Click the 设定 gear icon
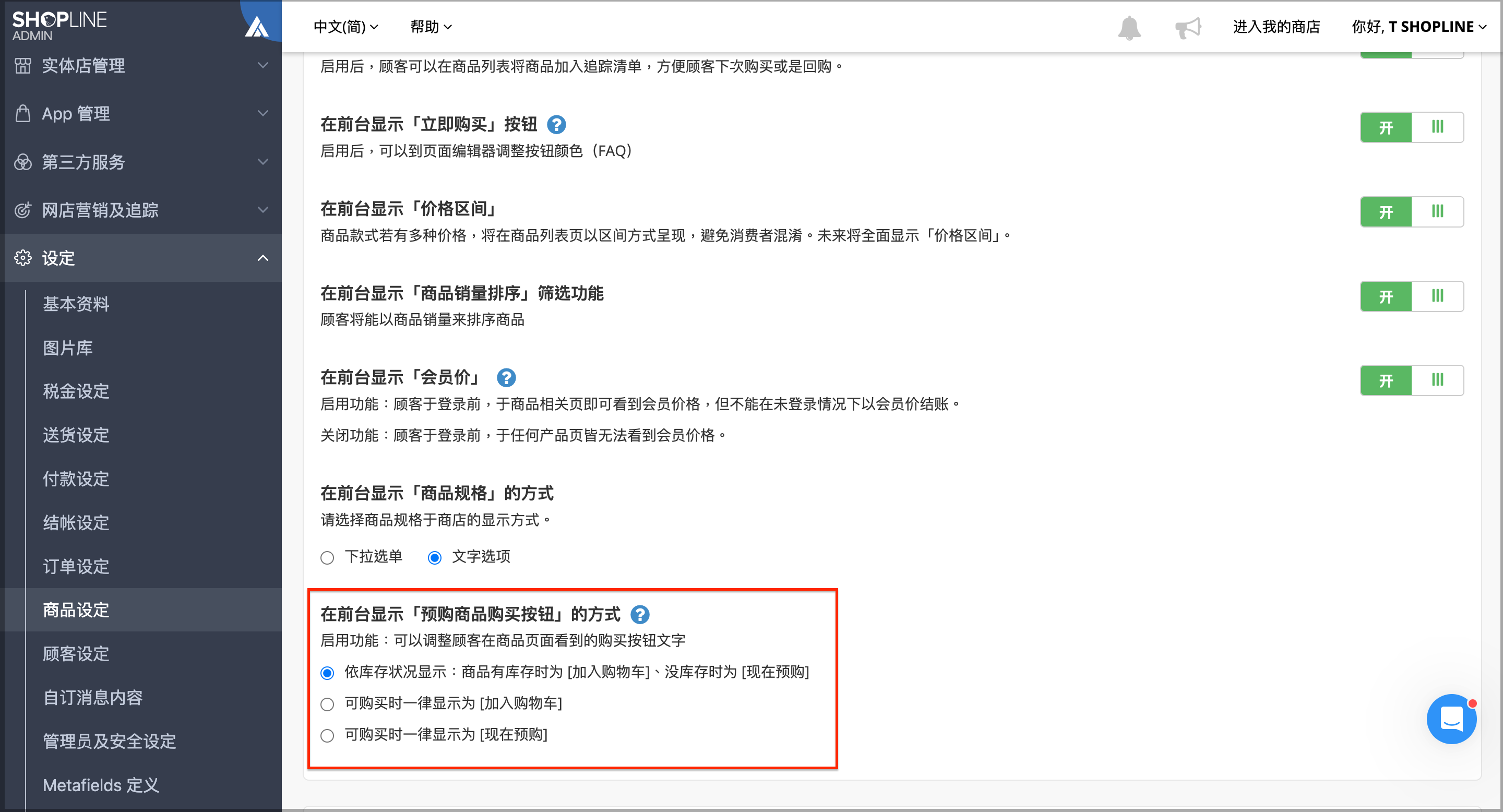The height and width of the screenshot is (812, 1503). tap(23, 258)
